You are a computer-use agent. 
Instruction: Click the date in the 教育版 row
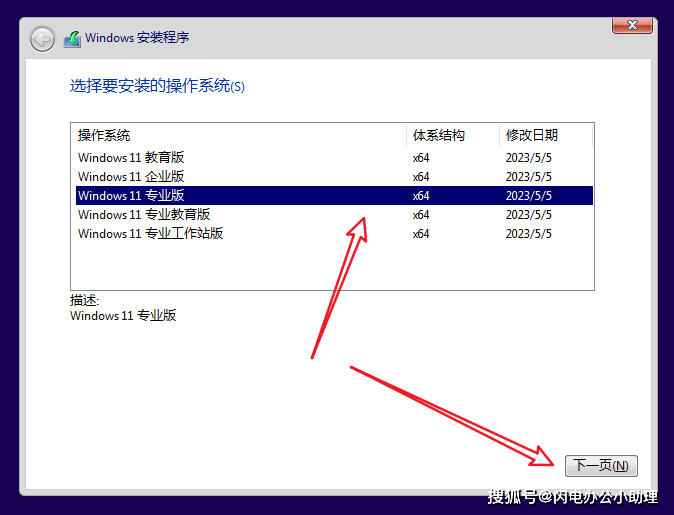[528, 158]
